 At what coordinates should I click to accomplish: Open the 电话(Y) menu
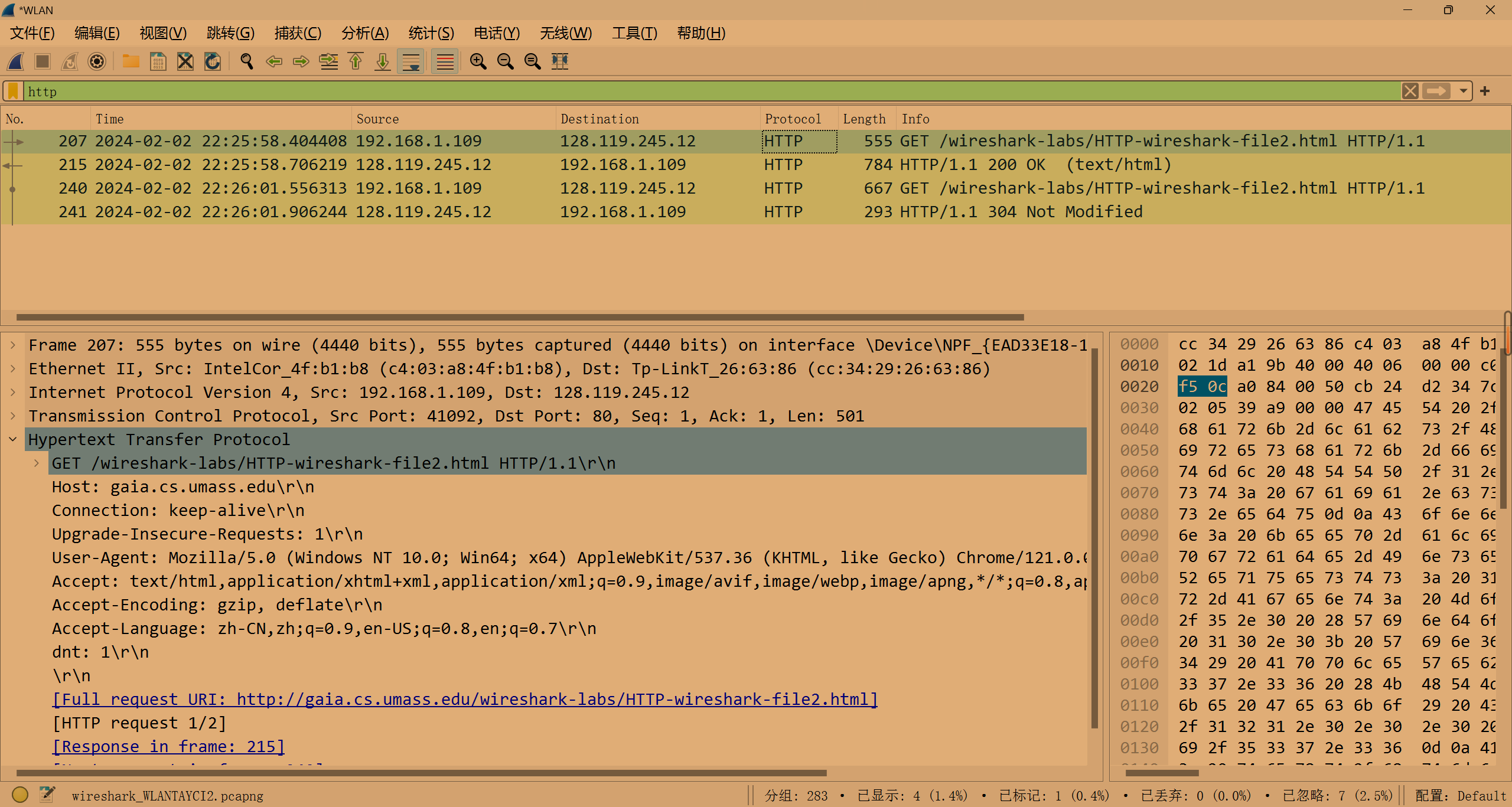[x=497, y=33]
